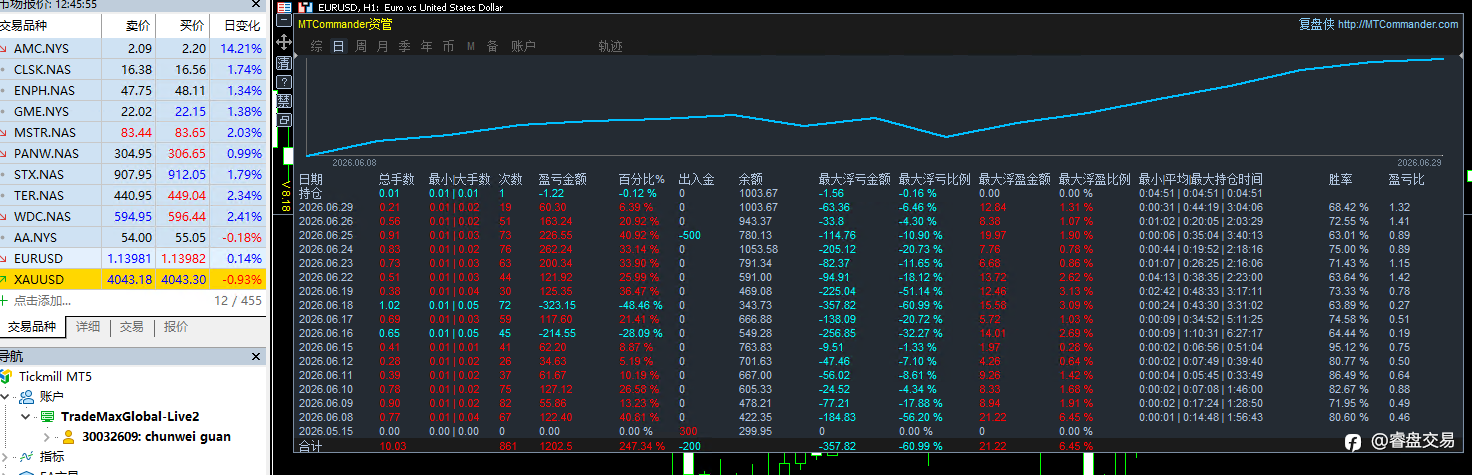The image size is (1472, 475).
Task: Click the 账户 accounts people icon
Action: click(x=26, y=396)
